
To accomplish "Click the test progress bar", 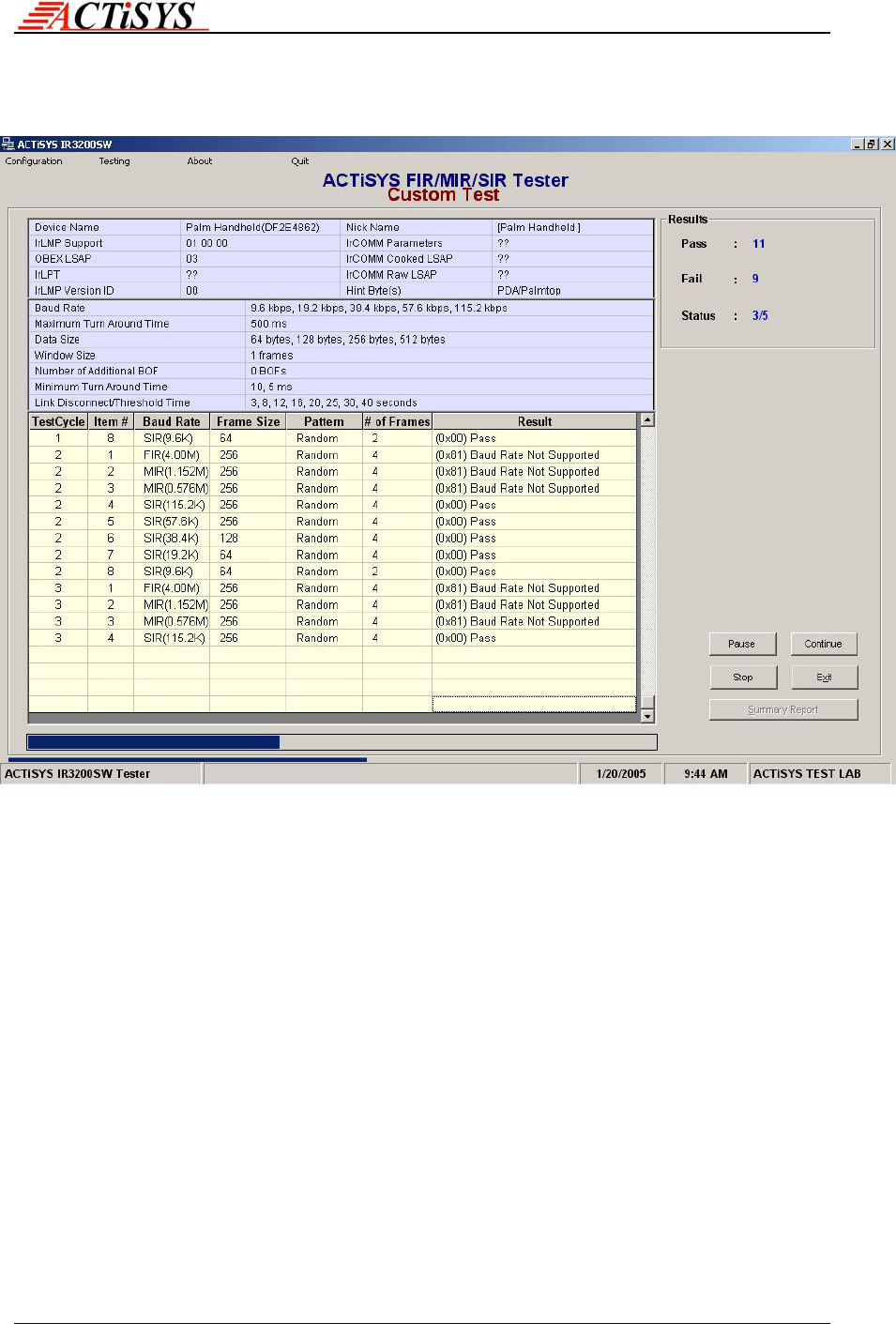I will click(342, 742).
